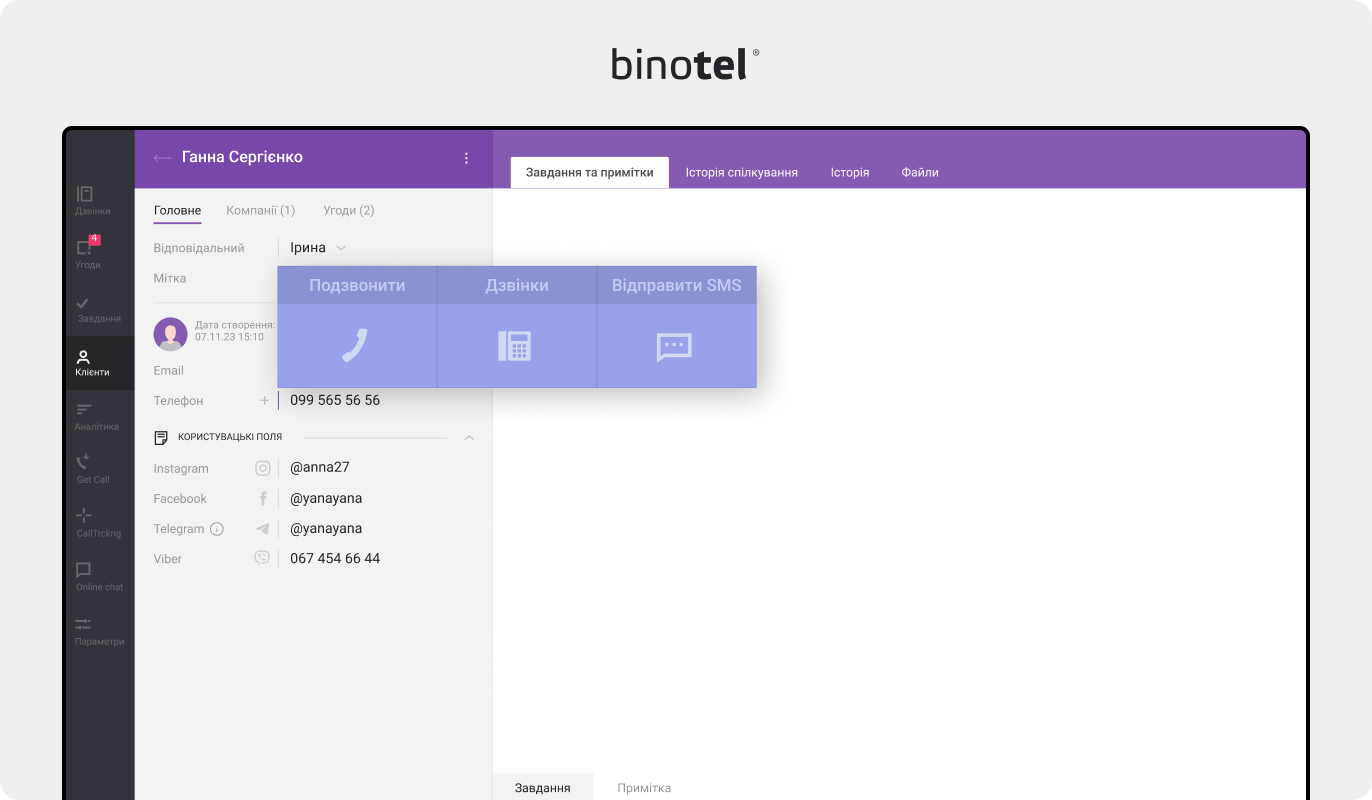The height and width of the screenshot is (800, 1372).
Task: Switch to the Угоди (2) tab
Action: click(x=348, y=210)
